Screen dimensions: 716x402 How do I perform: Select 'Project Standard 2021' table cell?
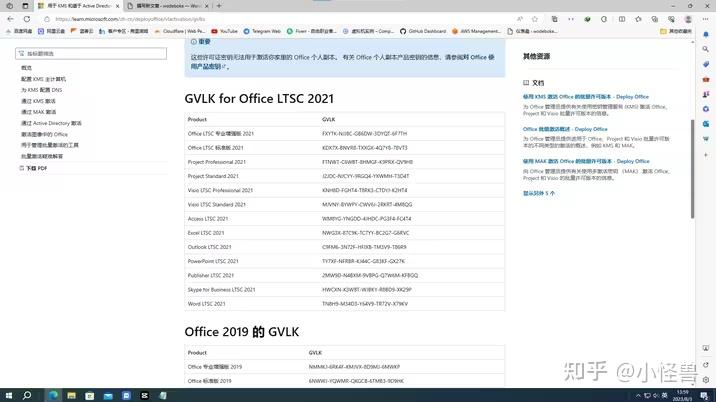pyautogui.click(x=213, y=176)
